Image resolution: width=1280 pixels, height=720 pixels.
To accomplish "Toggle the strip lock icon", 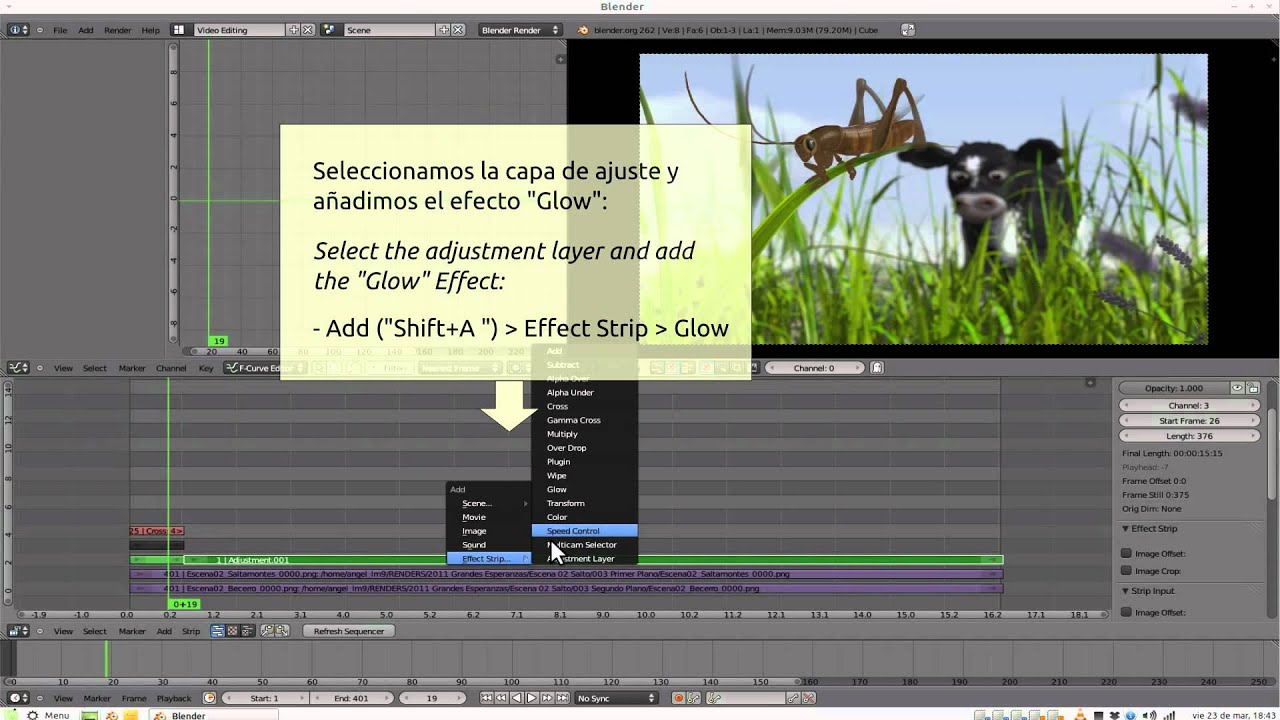I will (x=1253, y=388).
